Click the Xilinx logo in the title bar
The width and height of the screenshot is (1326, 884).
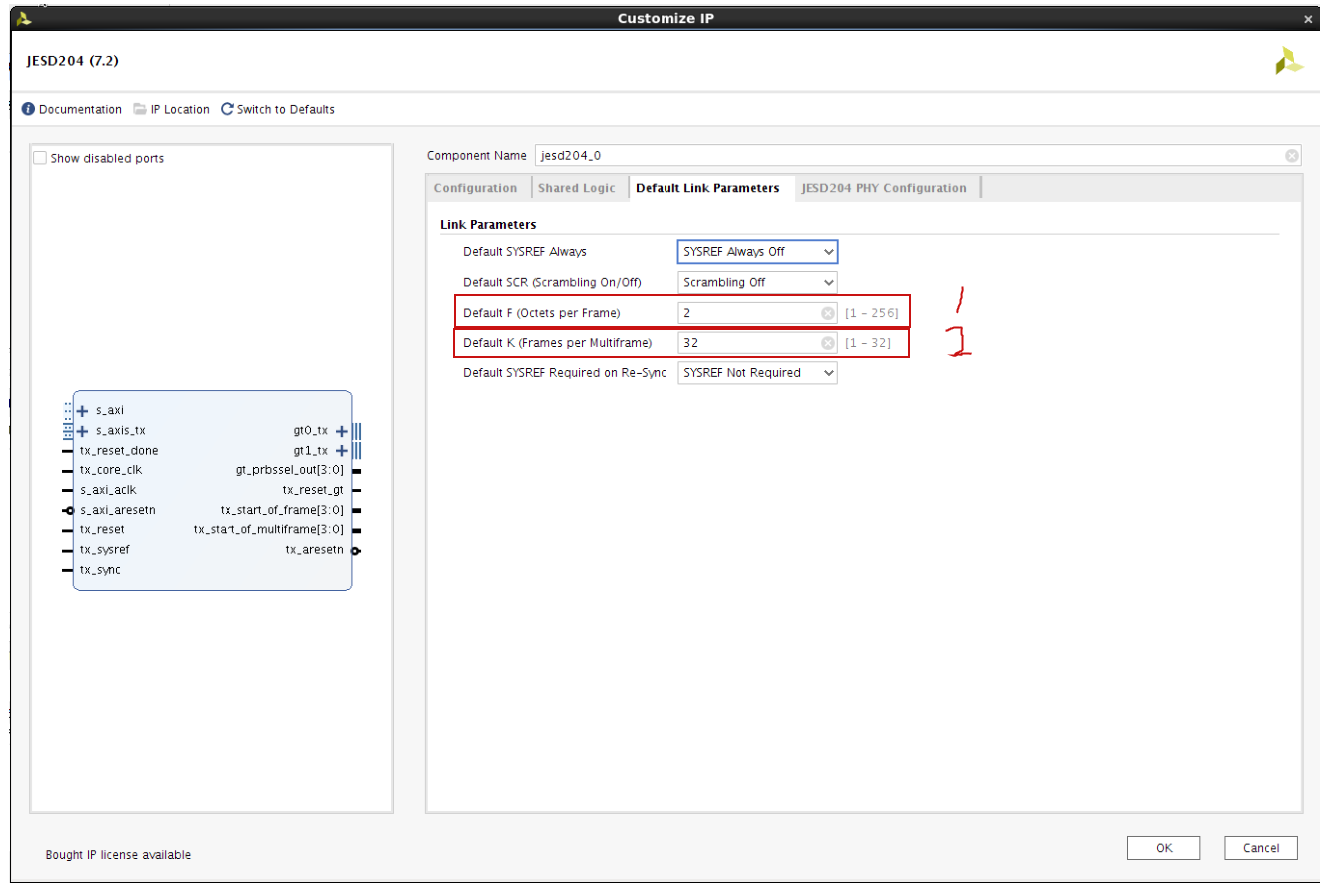(24, 18)
